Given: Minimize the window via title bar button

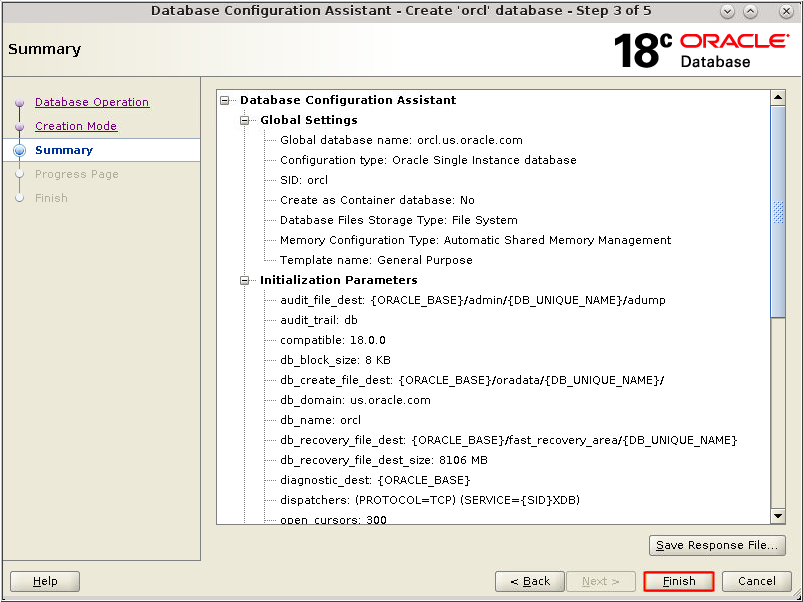Looking at the screenshot, I should pos(727,12).
